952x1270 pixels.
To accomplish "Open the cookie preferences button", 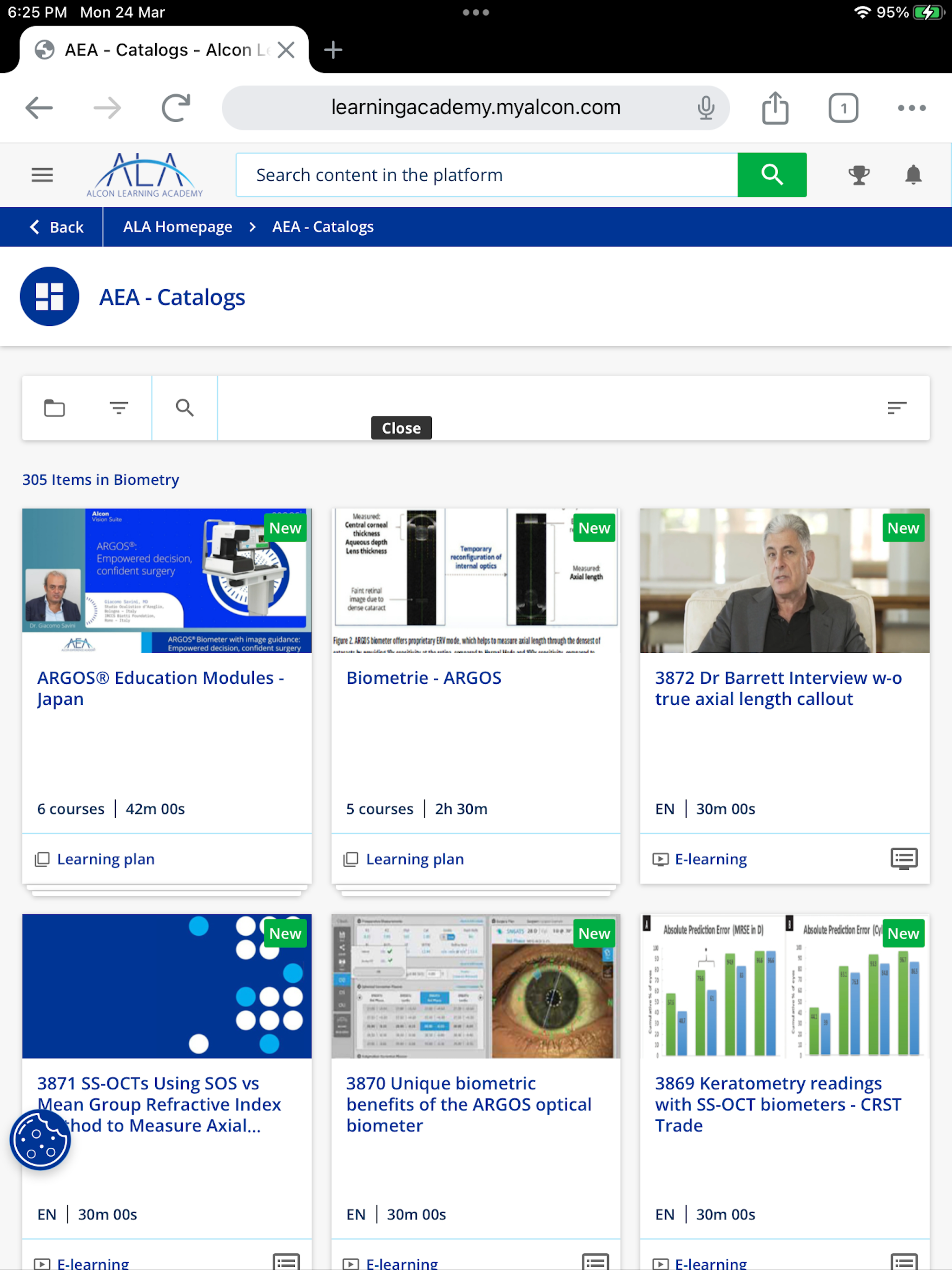I will [40, 1140].
